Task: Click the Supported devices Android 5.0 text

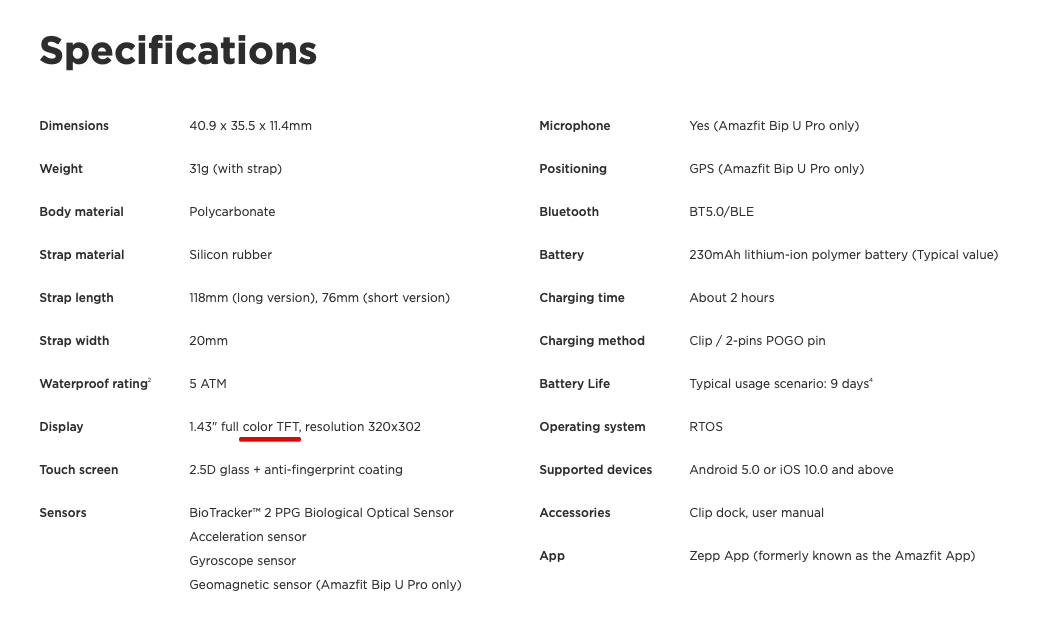Action: 791,470
